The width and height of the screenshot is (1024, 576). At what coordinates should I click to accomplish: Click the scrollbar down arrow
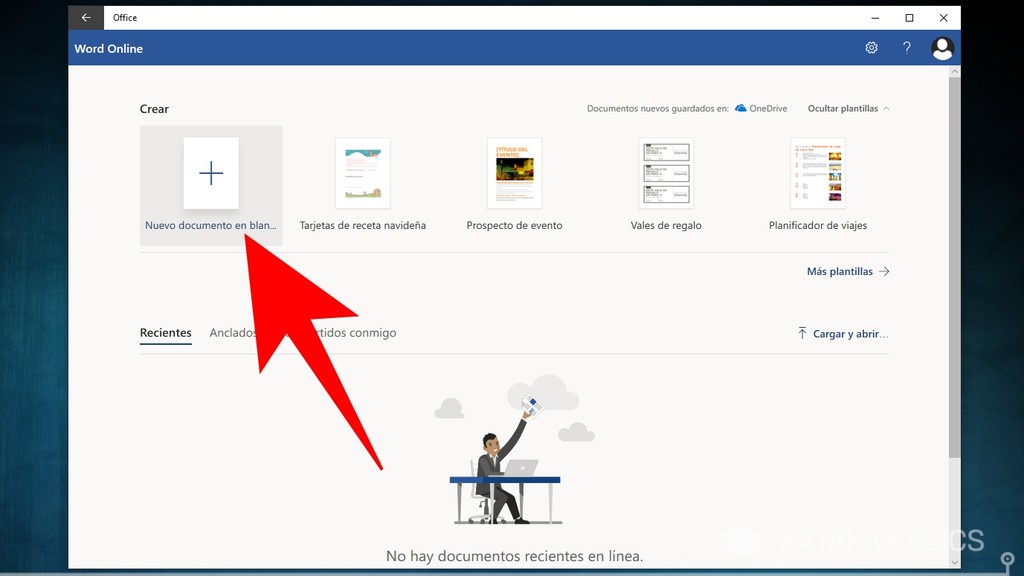click(x=954, y=562)
